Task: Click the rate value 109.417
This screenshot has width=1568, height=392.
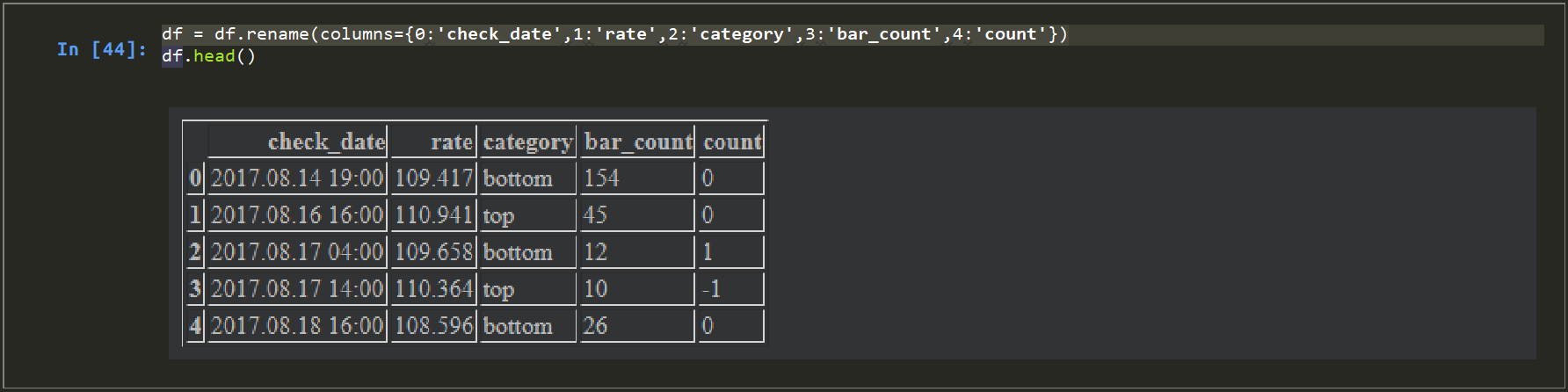Action: (x=433, y=178)
